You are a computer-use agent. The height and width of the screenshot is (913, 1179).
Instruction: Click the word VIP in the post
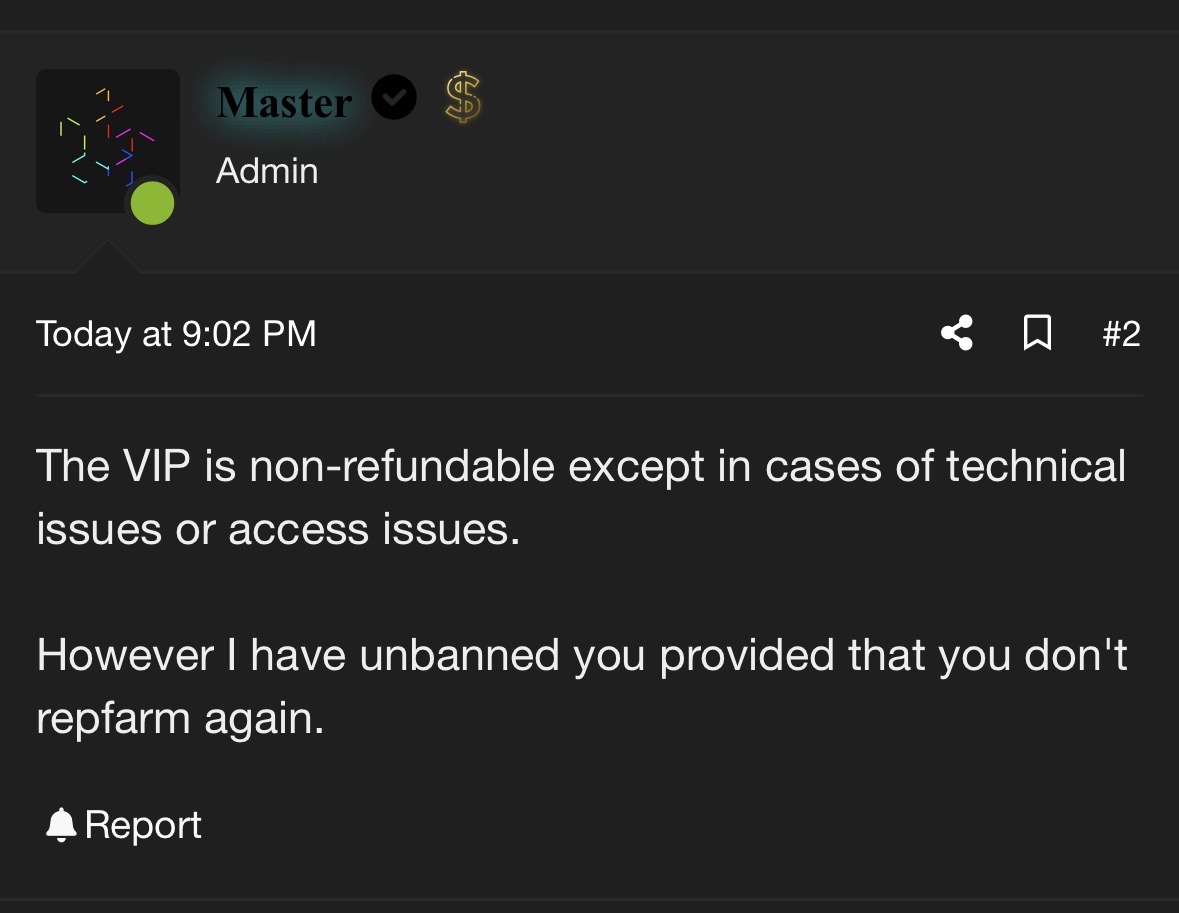pos(156,466)
